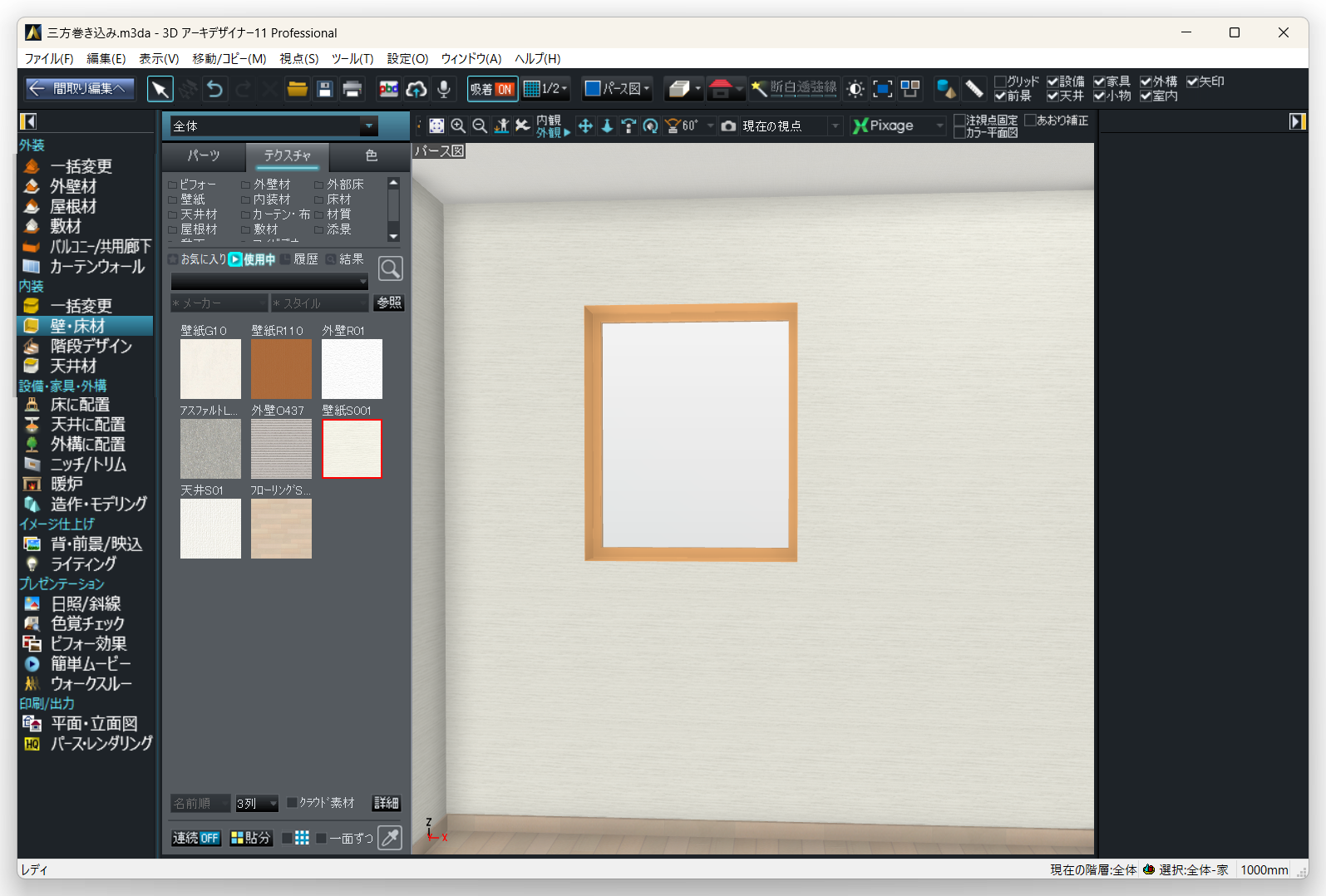Select 階段デザイン in the left sidebar
Screen dimensions: 1326x896
click(x=91, y=346)
